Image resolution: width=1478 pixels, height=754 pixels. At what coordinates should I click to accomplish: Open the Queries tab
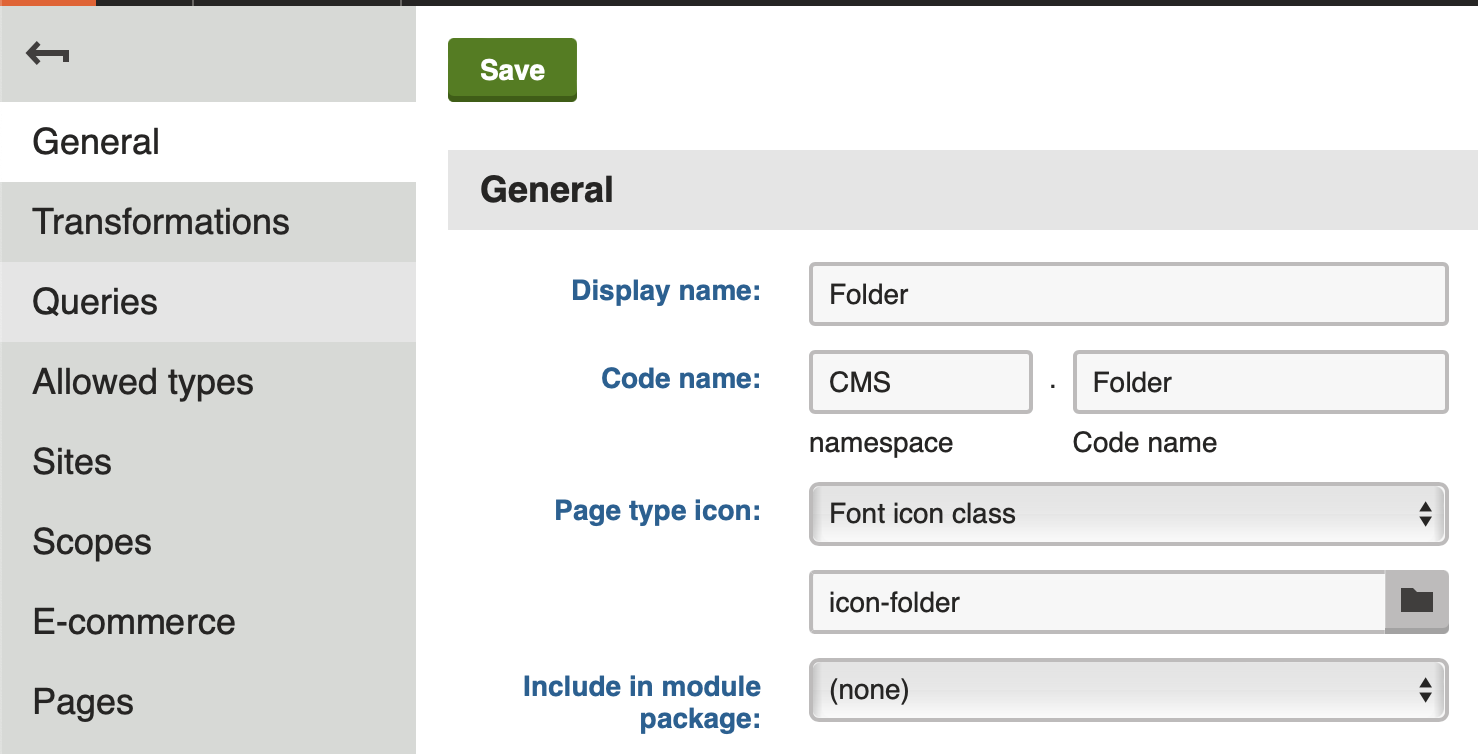coord(208,302)
